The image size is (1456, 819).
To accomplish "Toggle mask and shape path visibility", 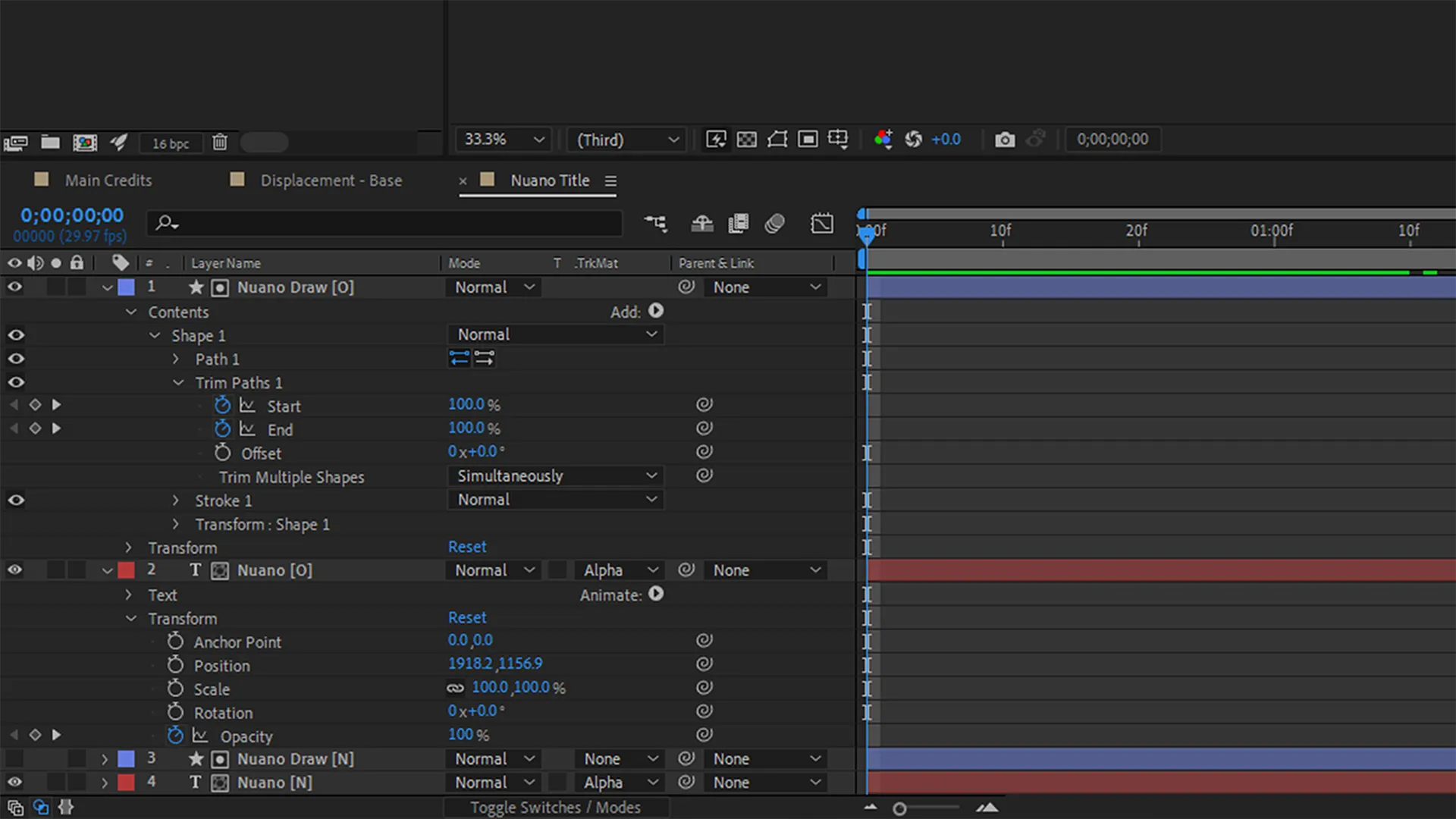I will pyautogui.click(x=777, y=139).
